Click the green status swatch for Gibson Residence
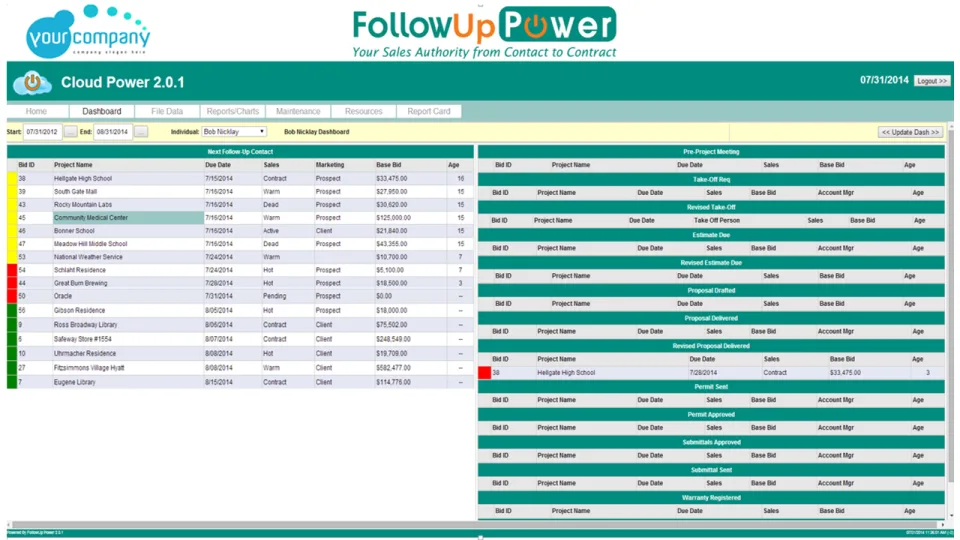The image size is (960, 540). 12,310
